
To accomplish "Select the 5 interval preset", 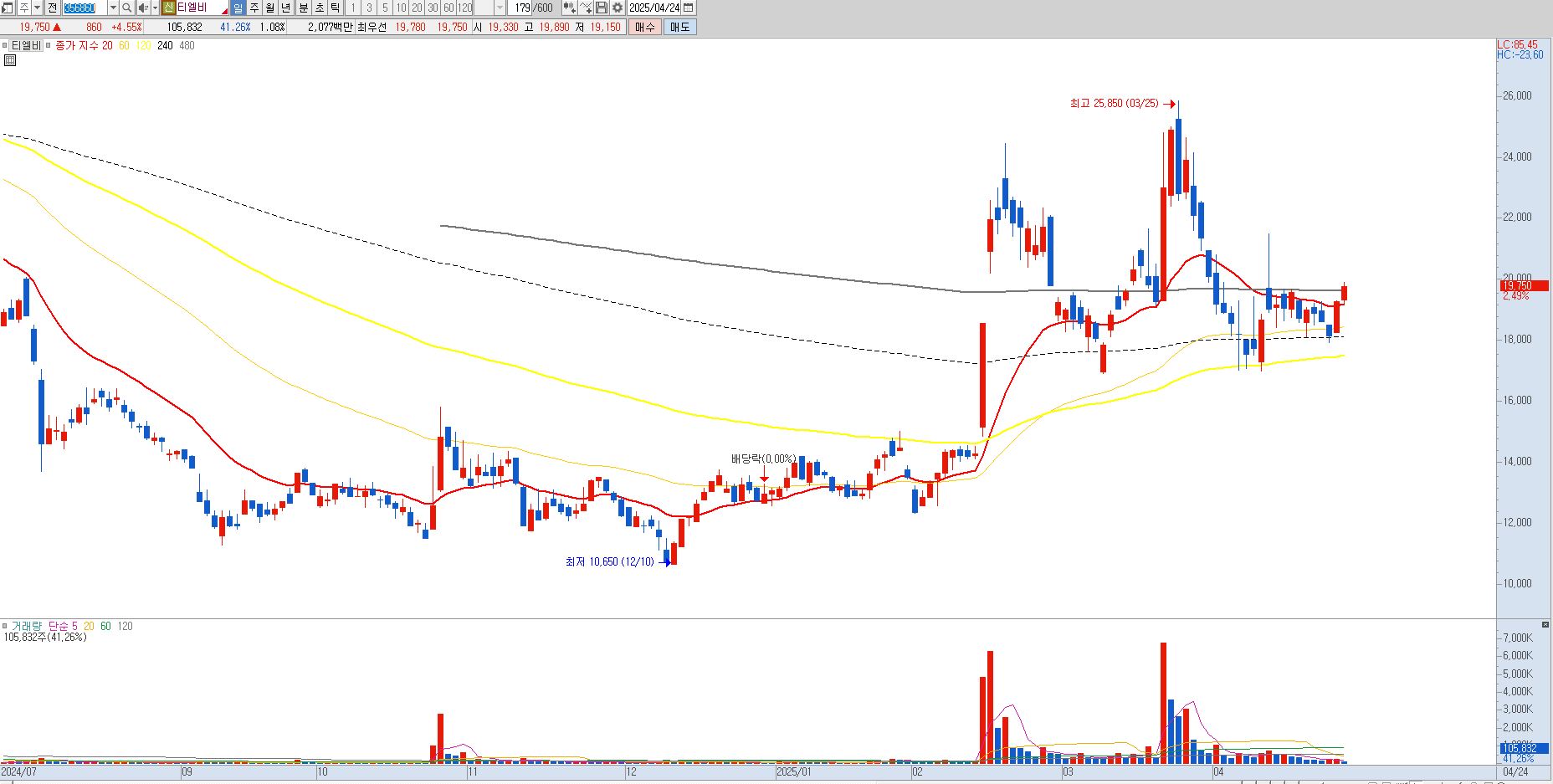I will (x=385, y=8).
